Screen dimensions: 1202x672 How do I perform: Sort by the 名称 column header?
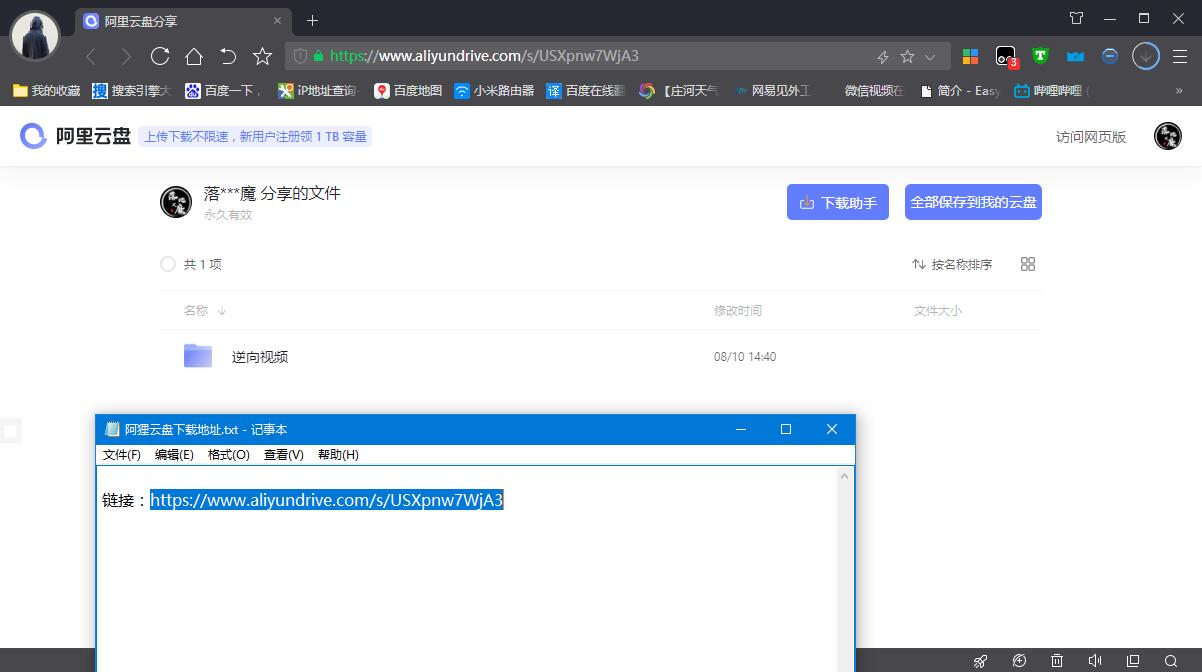point(205,310)
